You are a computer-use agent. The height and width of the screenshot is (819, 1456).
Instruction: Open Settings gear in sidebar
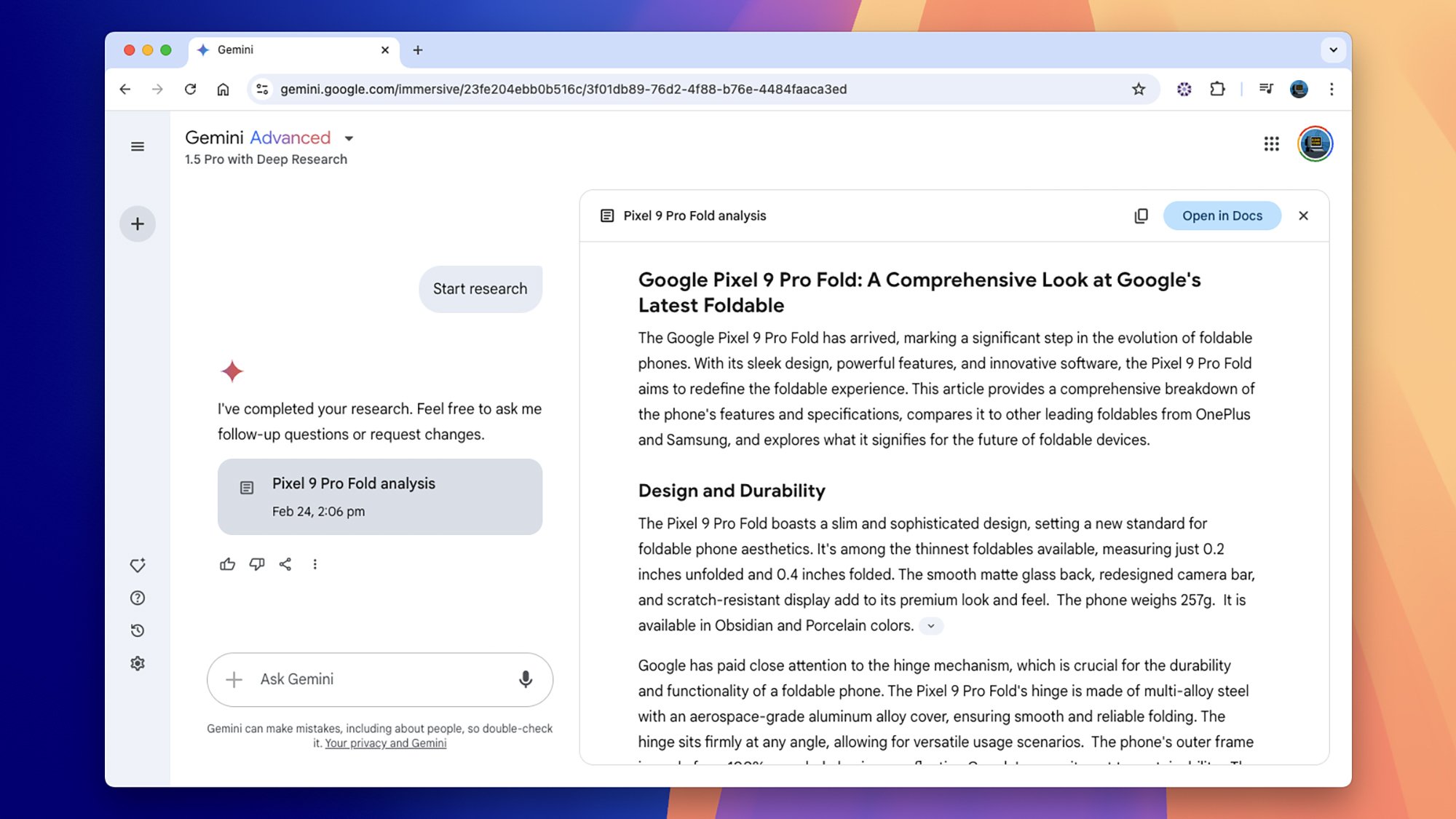tap(137, 663)
